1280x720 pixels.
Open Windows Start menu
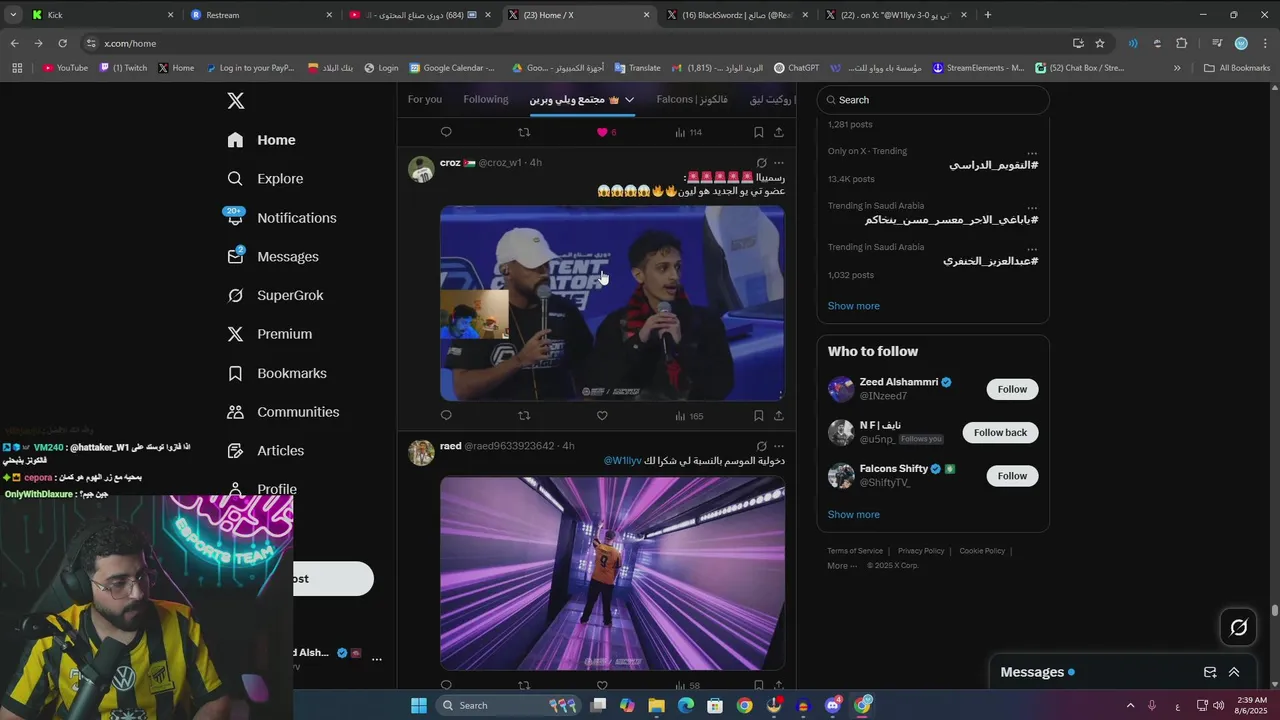[419, 705]
